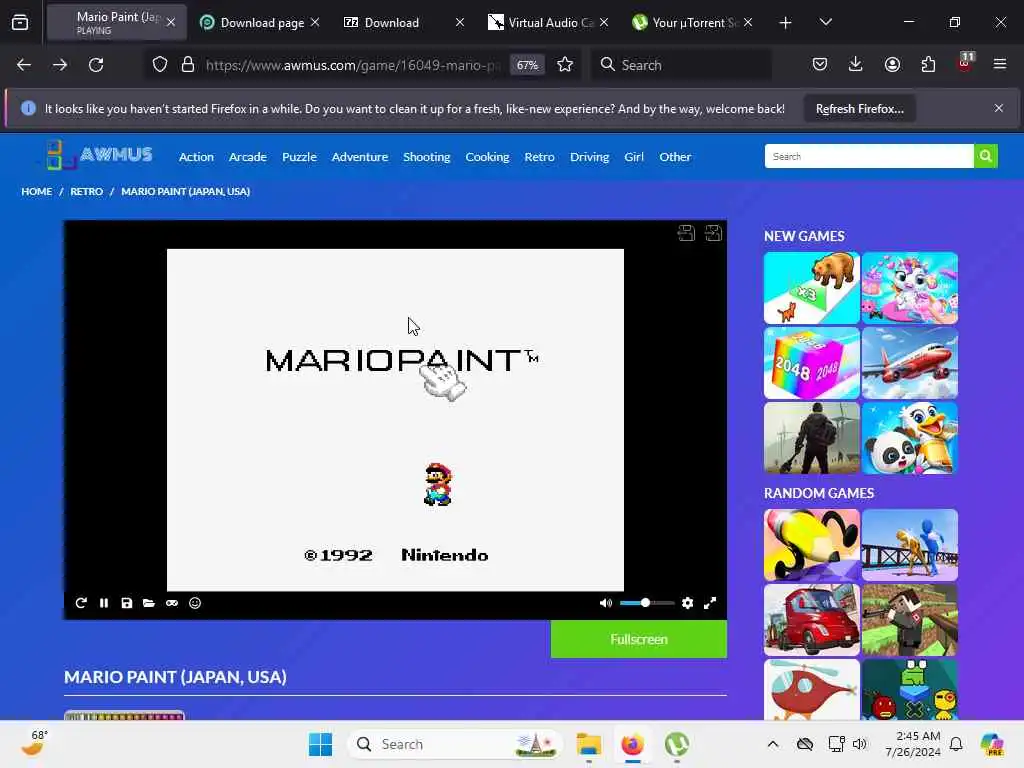
Task: Open tracking protection shield icon
Action: 160,65
